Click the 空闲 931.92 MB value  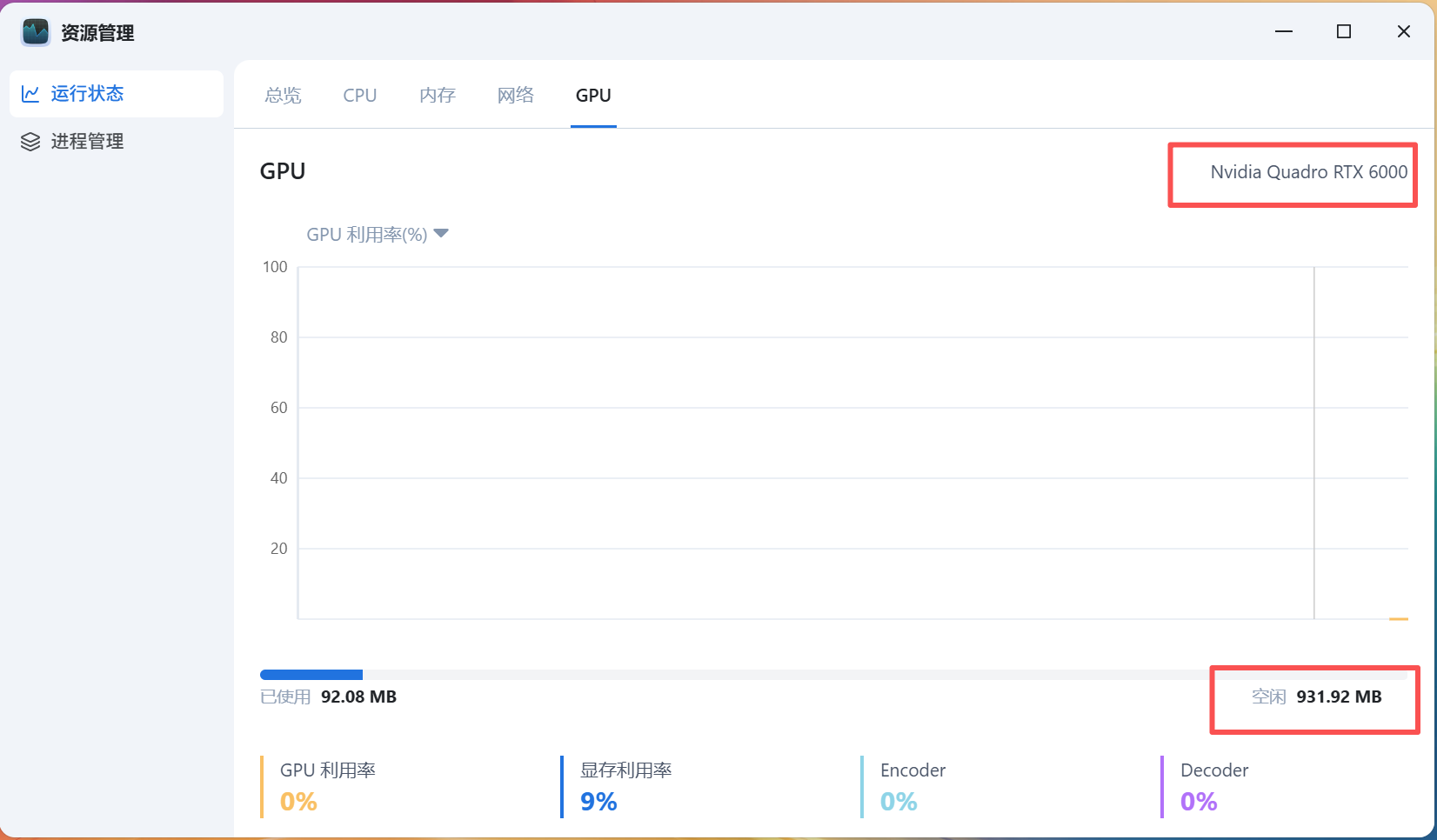point(1316,697)
